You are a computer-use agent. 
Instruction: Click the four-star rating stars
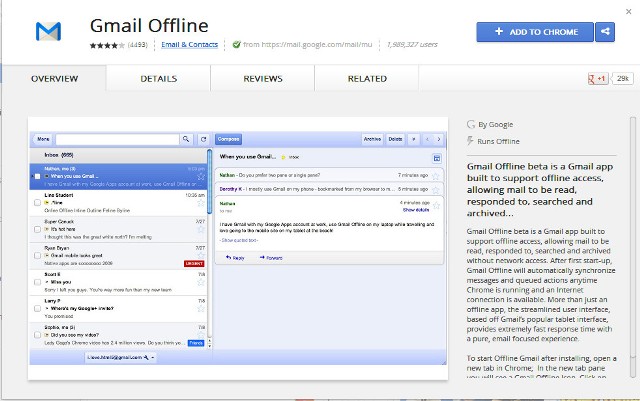tap(107, 45)
